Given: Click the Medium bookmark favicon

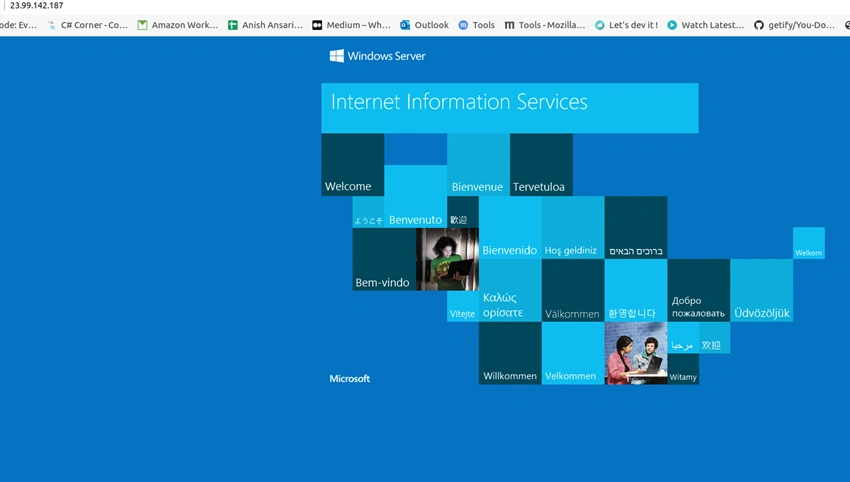Looking at the screenshot, I should (x=317, y=25).
